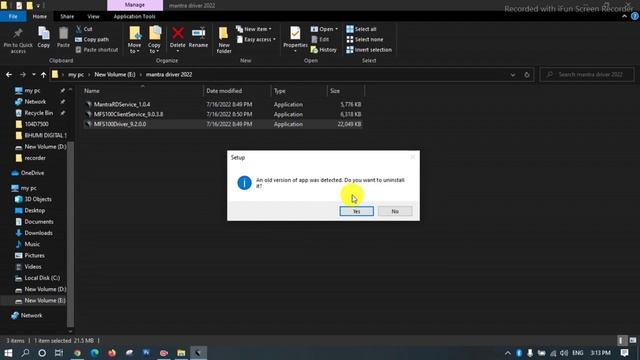Click Cut in the Clipboard group
640x360 pixels.
pyautogui.click(x=84, y=29)
